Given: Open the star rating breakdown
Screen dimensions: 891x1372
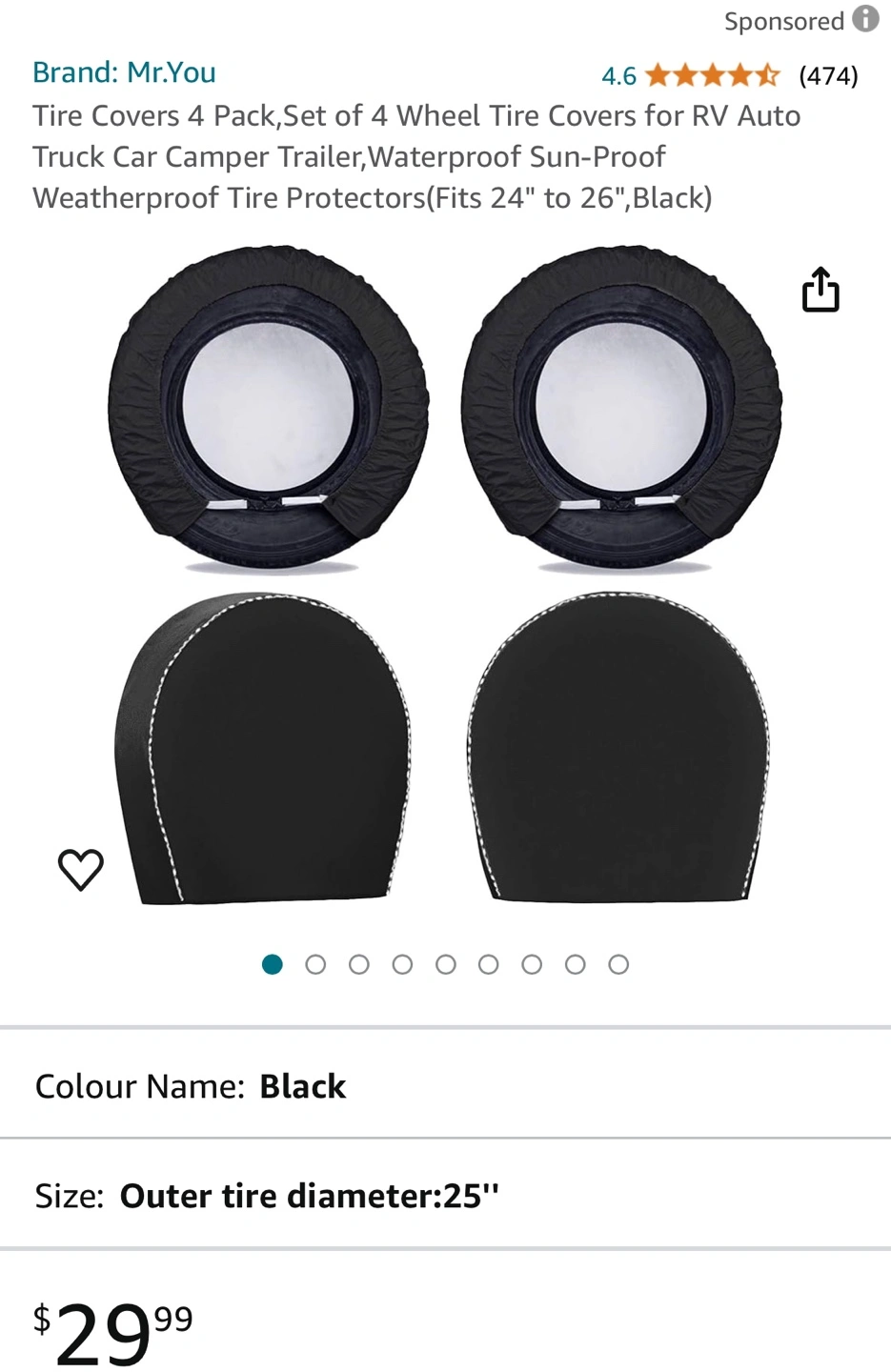Looking at the screenshot, I should tap(713, 75).
